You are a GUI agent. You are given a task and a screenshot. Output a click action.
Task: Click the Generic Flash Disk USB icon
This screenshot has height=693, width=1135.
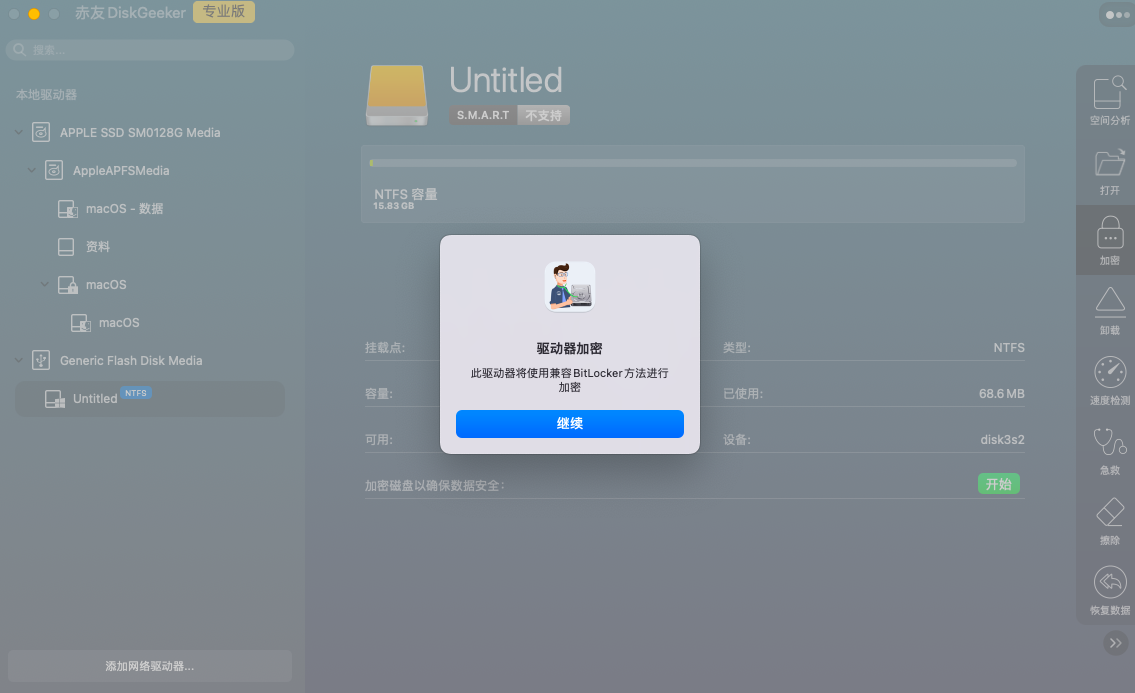pyautogui.click(x=41, y=360)
